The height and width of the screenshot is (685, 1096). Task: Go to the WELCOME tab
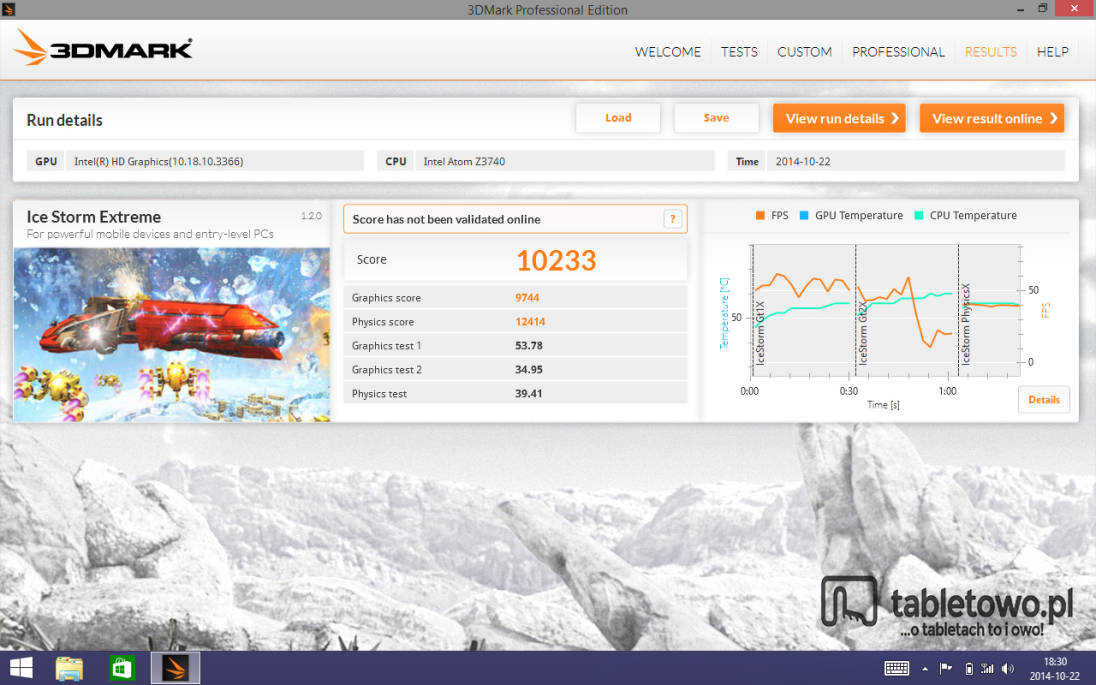tap(668, 52)
